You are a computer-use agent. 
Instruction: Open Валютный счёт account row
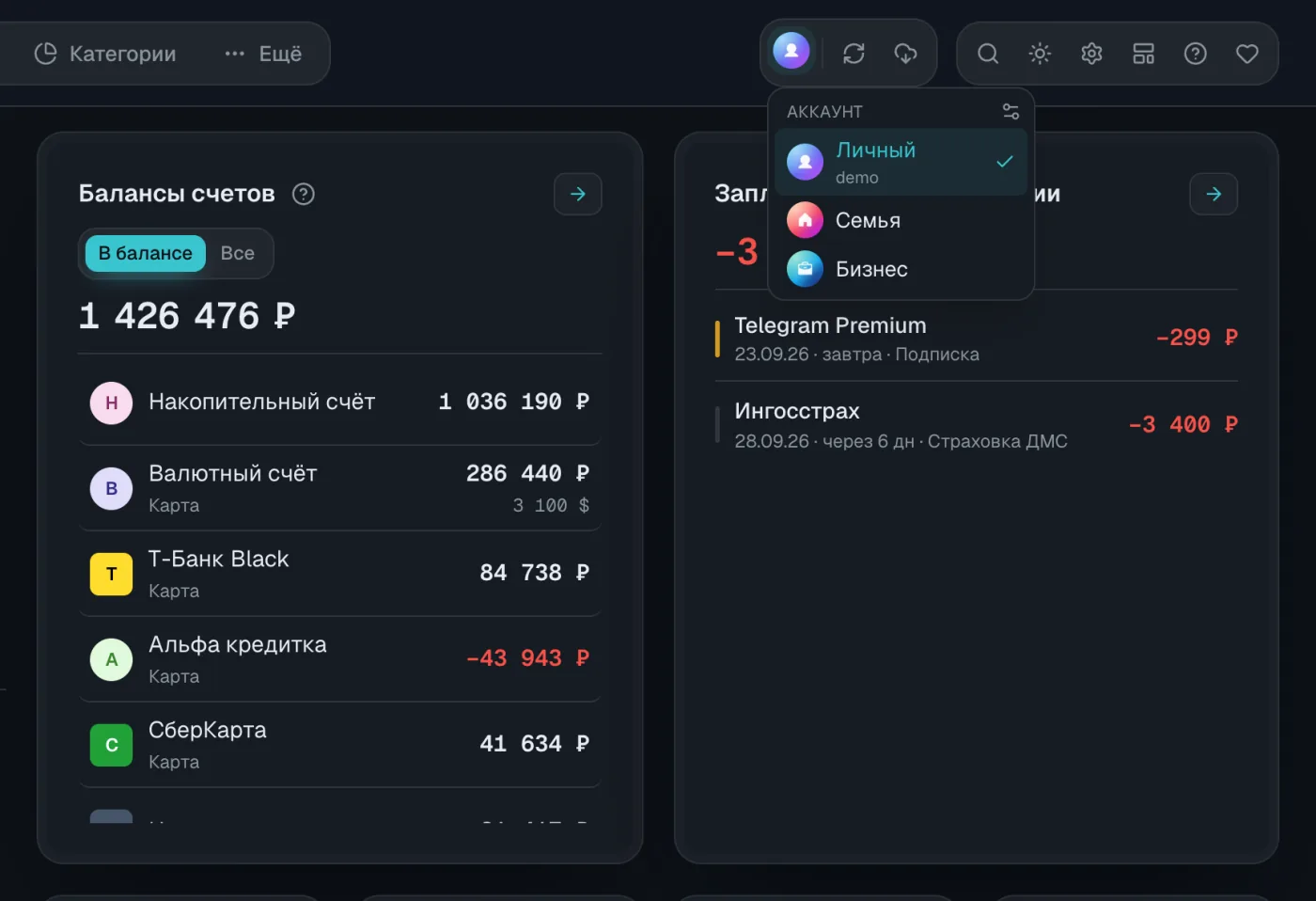click(339, 488)
